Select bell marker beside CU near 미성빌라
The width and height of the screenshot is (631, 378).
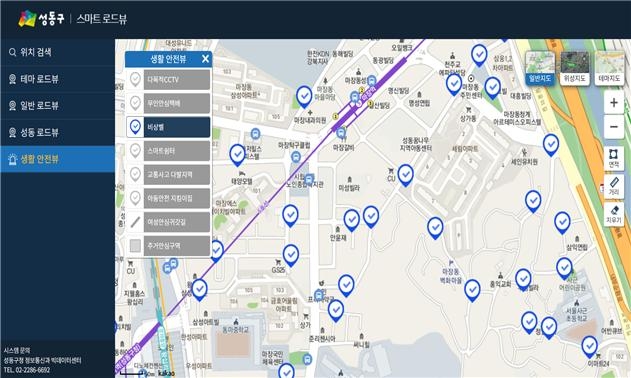405,176
